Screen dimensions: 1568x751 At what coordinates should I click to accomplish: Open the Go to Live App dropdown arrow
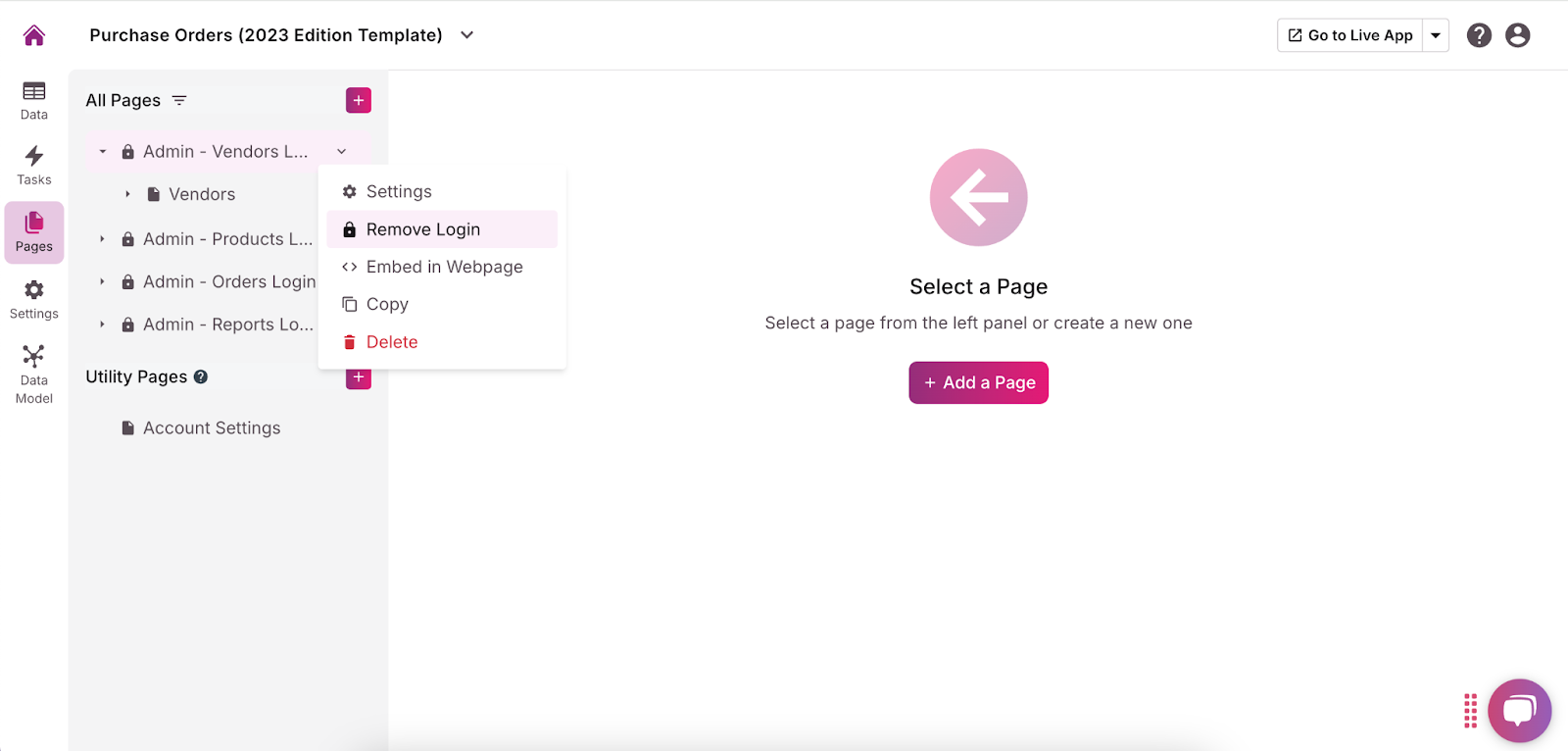coord(1436,35)
